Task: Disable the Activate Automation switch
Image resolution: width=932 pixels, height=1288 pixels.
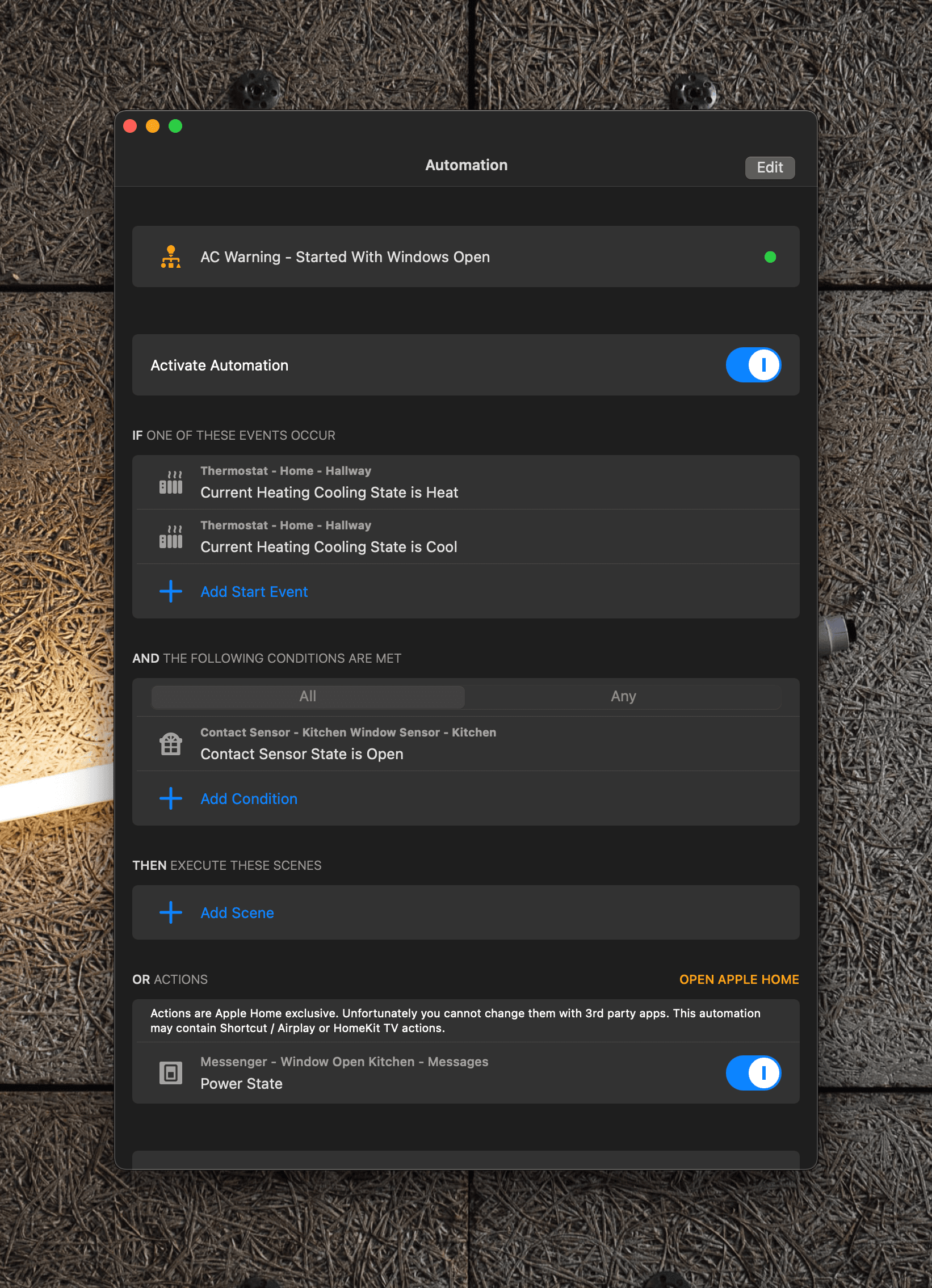Action: point(753,365)
